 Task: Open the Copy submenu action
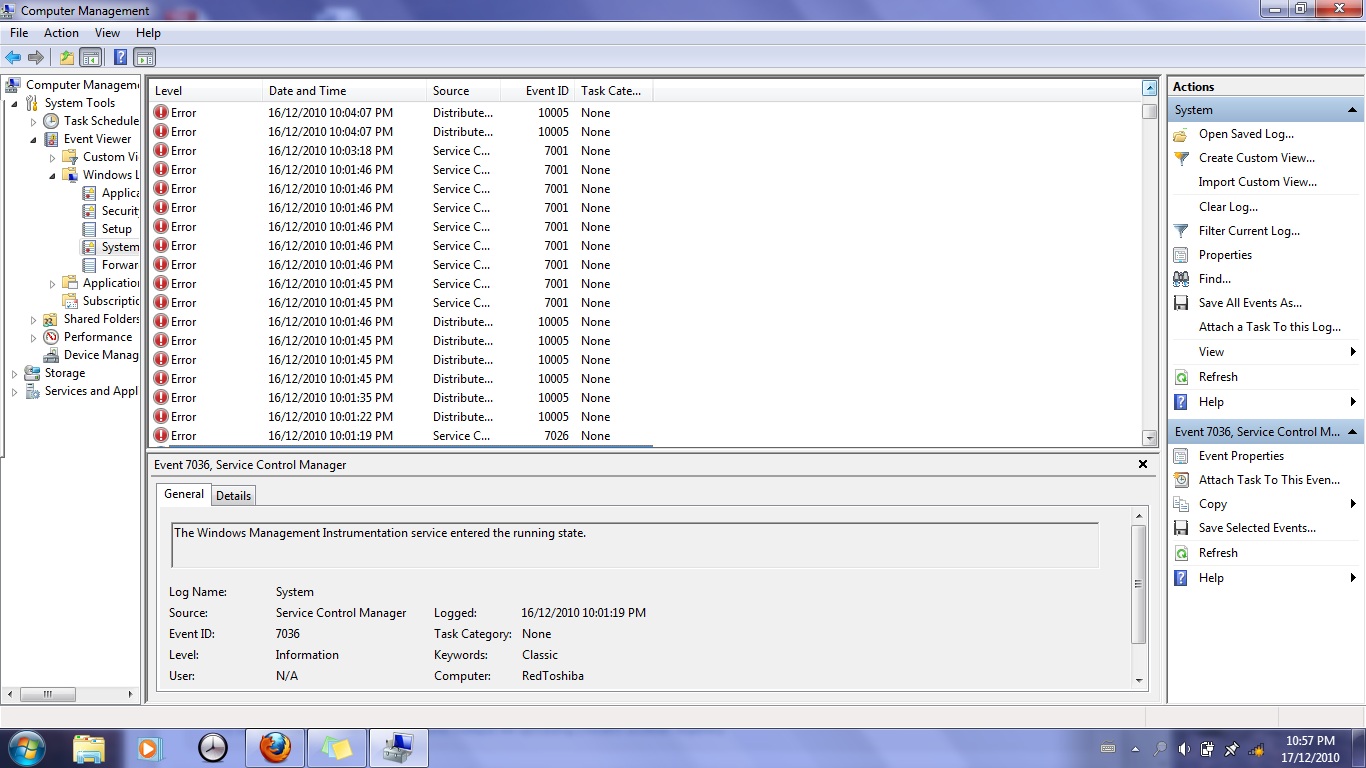click(1265, 504)
